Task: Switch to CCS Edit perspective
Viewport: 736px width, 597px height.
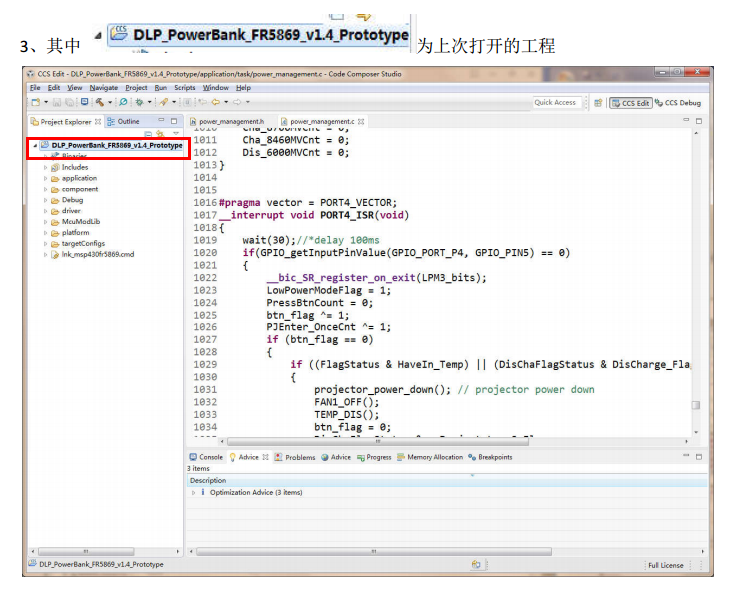Action: [x=630, y=103]
